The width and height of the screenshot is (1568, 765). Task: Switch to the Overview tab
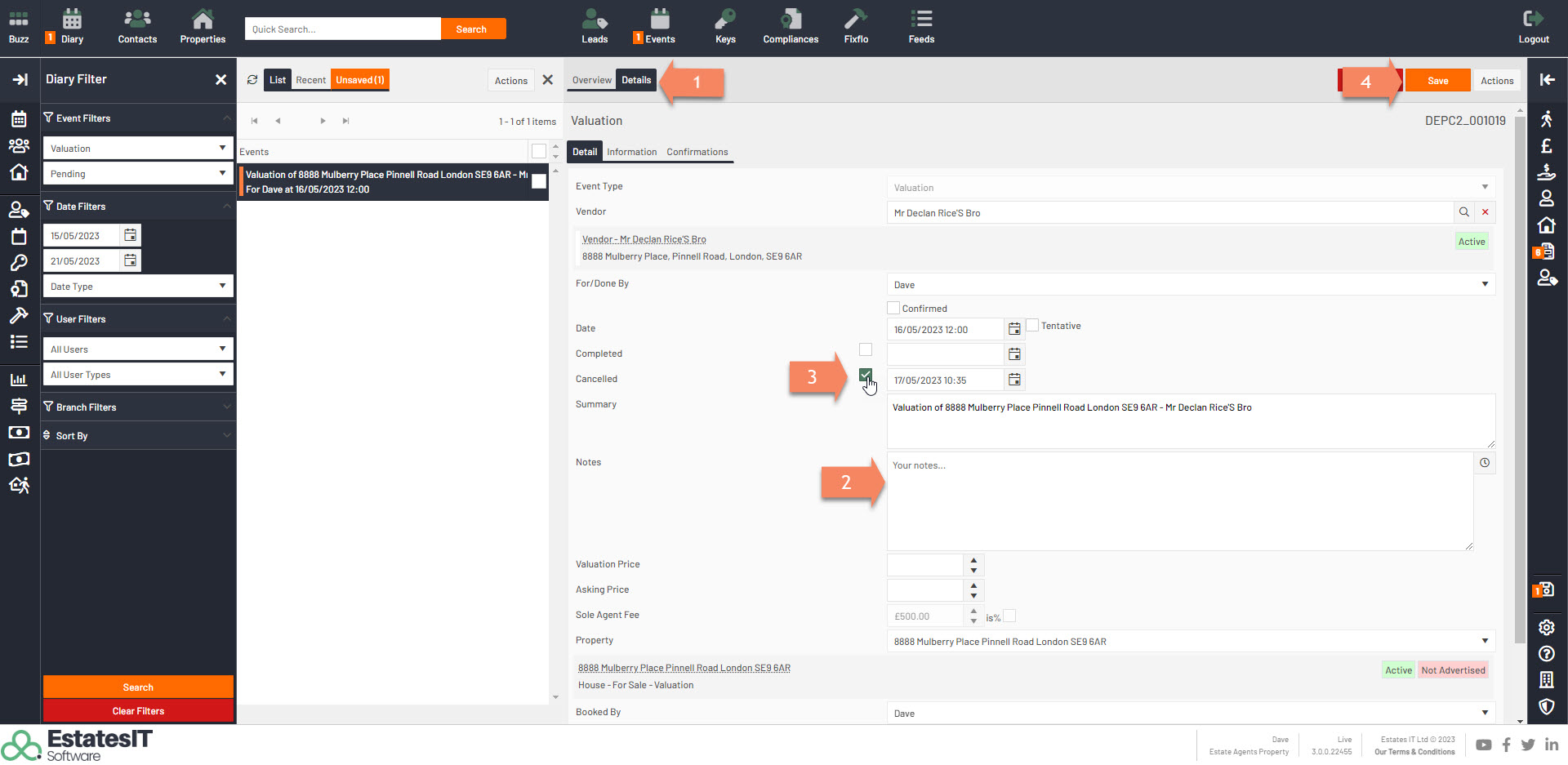click(x=591, y=80)
